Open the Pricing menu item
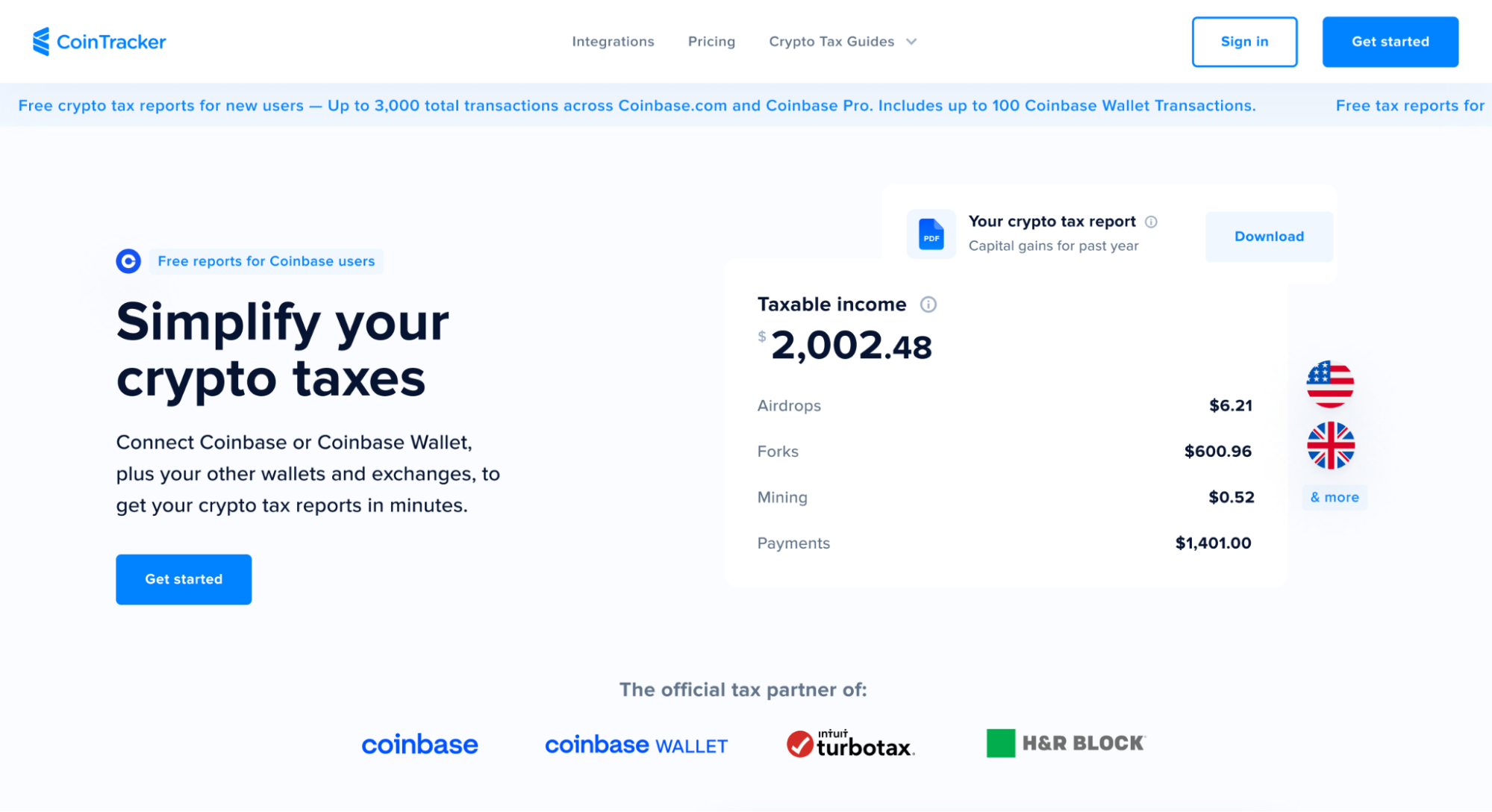Screen dimensions: 1492x812 [711, 41]
